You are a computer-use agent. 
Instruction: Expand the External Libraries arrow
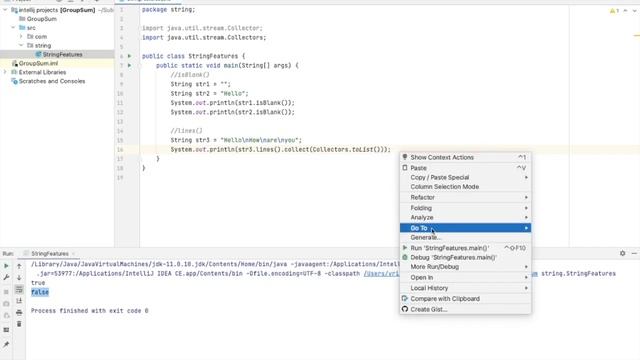(x=5, y=72)
